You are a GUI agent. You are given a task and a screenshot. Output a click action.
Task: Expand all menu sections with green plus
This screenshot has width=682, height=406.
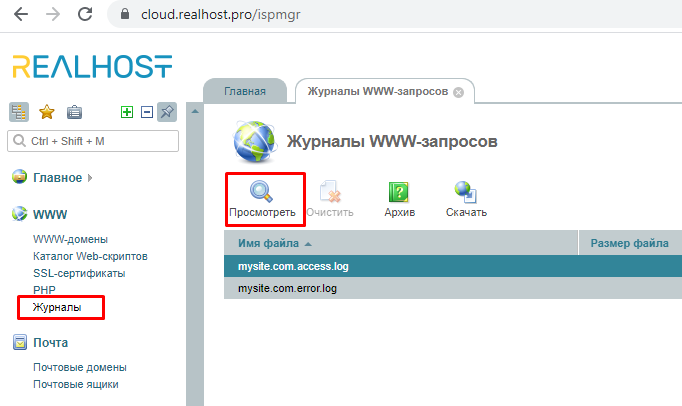[127, 112]
